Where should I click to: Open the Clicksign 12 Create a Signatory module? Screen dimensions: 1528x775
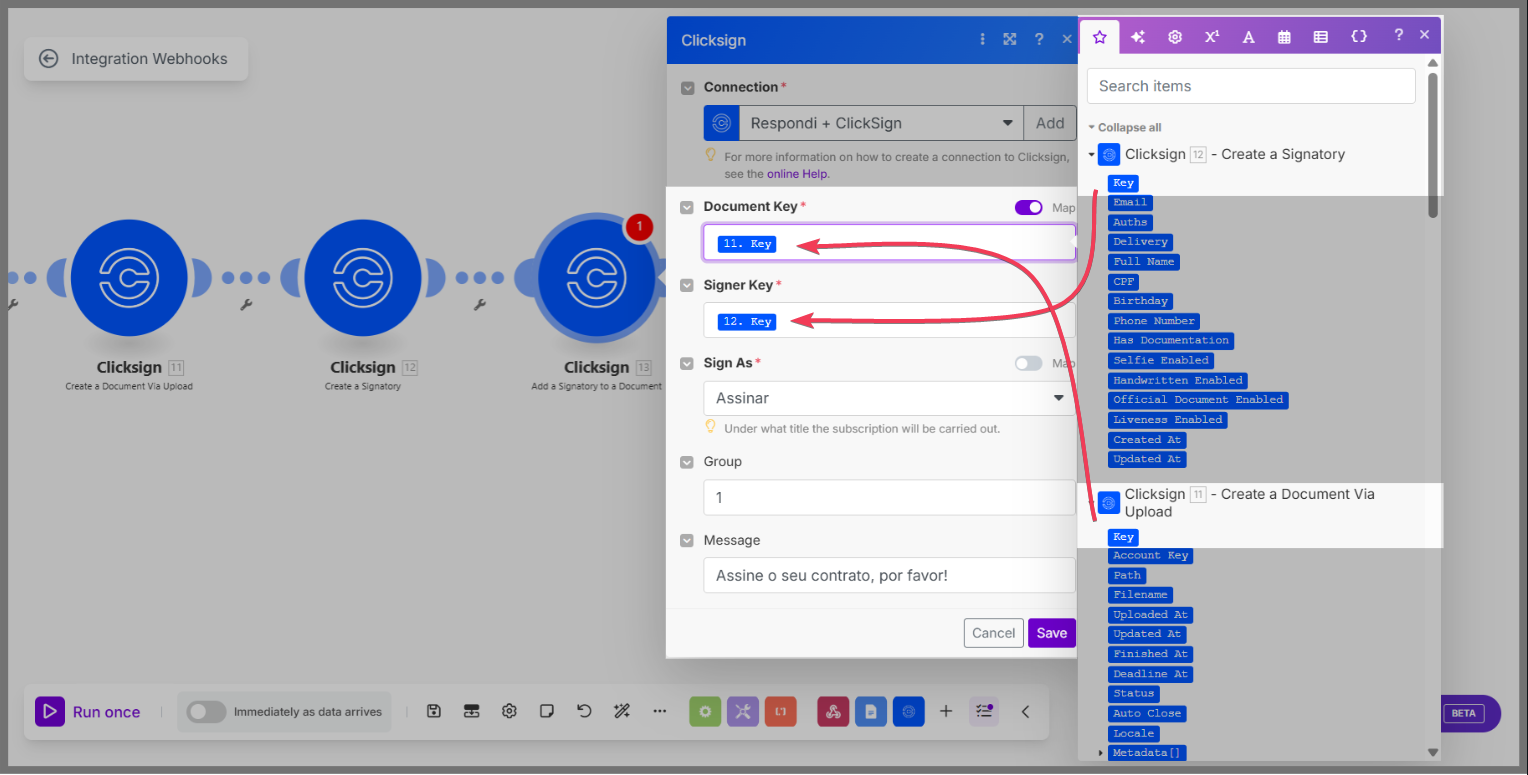coord(362,278)
